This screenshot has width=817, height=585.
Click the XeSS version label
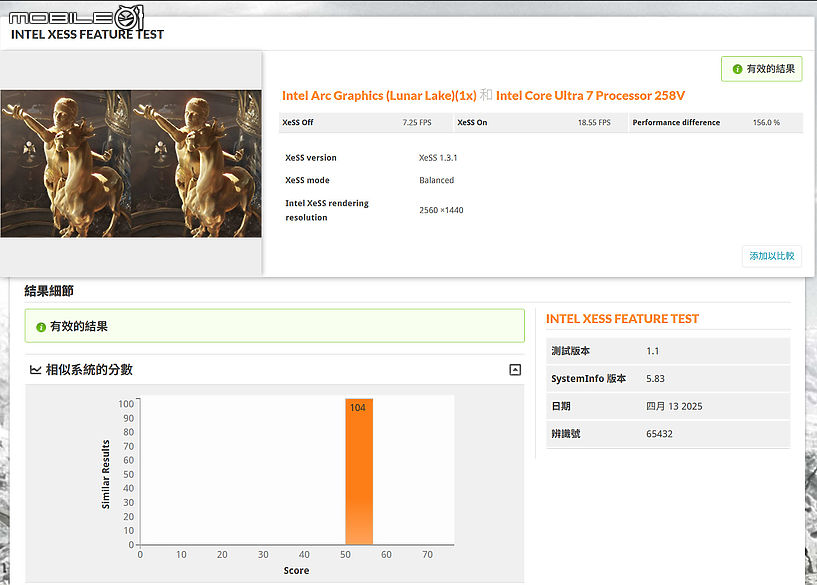tap(311, 158)
